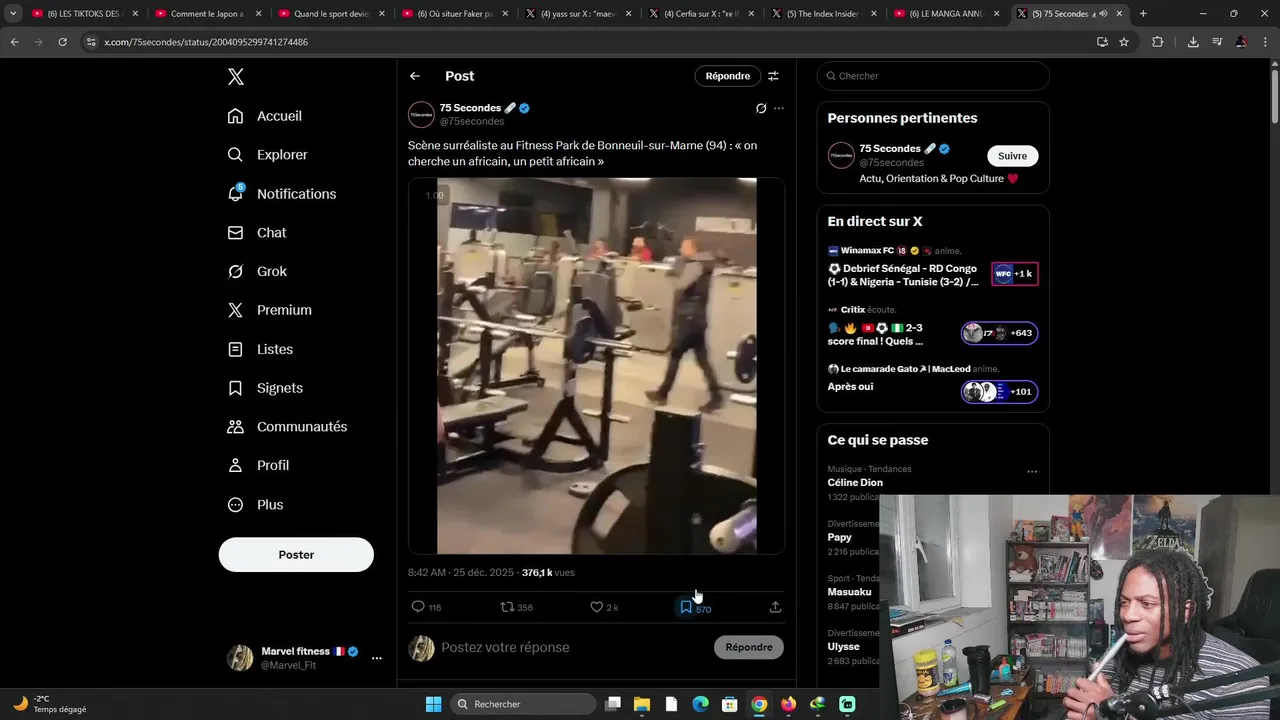The width and height of the screenshot is (1280, 720).
Task: Share the post via share icon
Action: (775, 607)
